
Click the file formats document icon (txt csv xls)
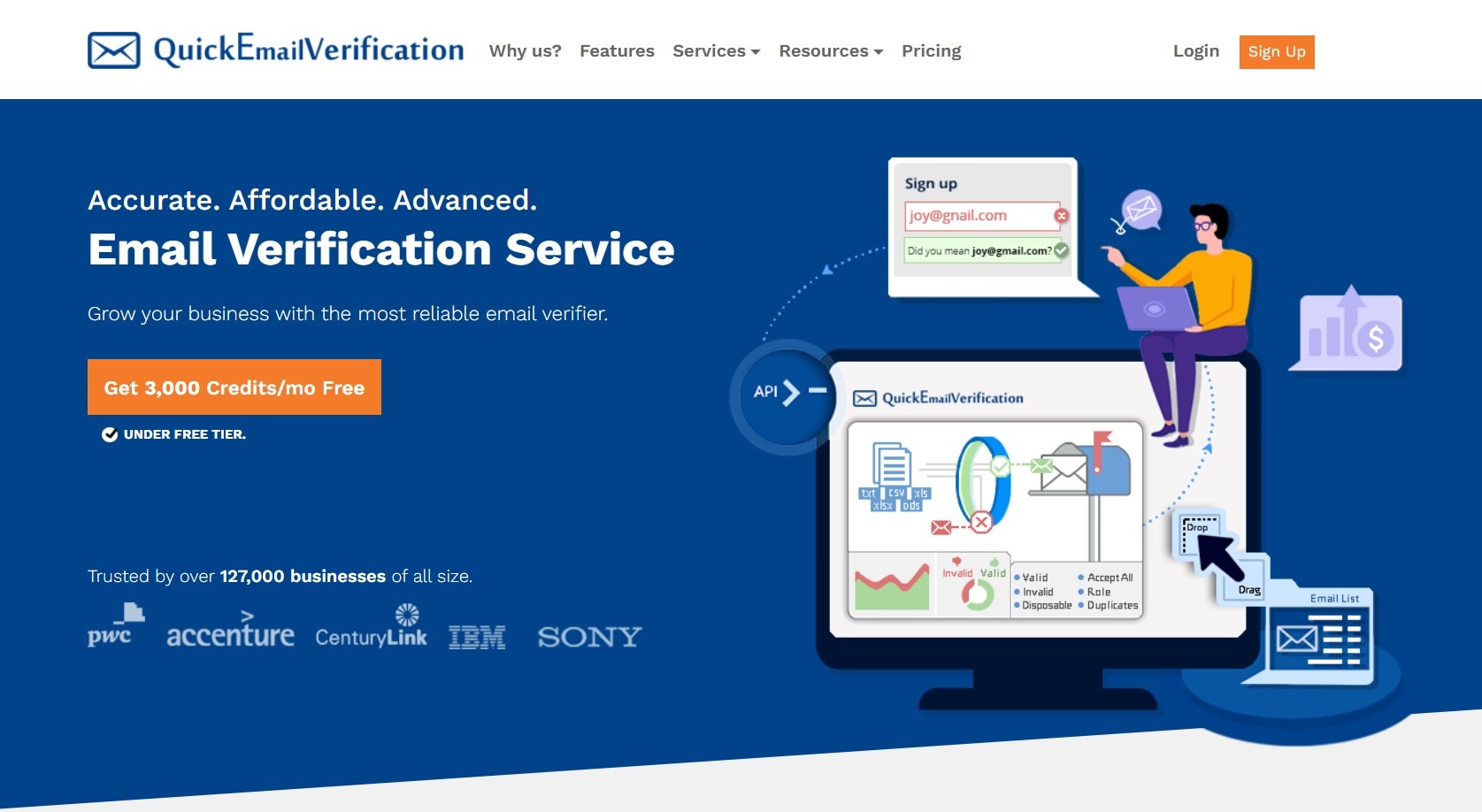click(x=895, y=477)
